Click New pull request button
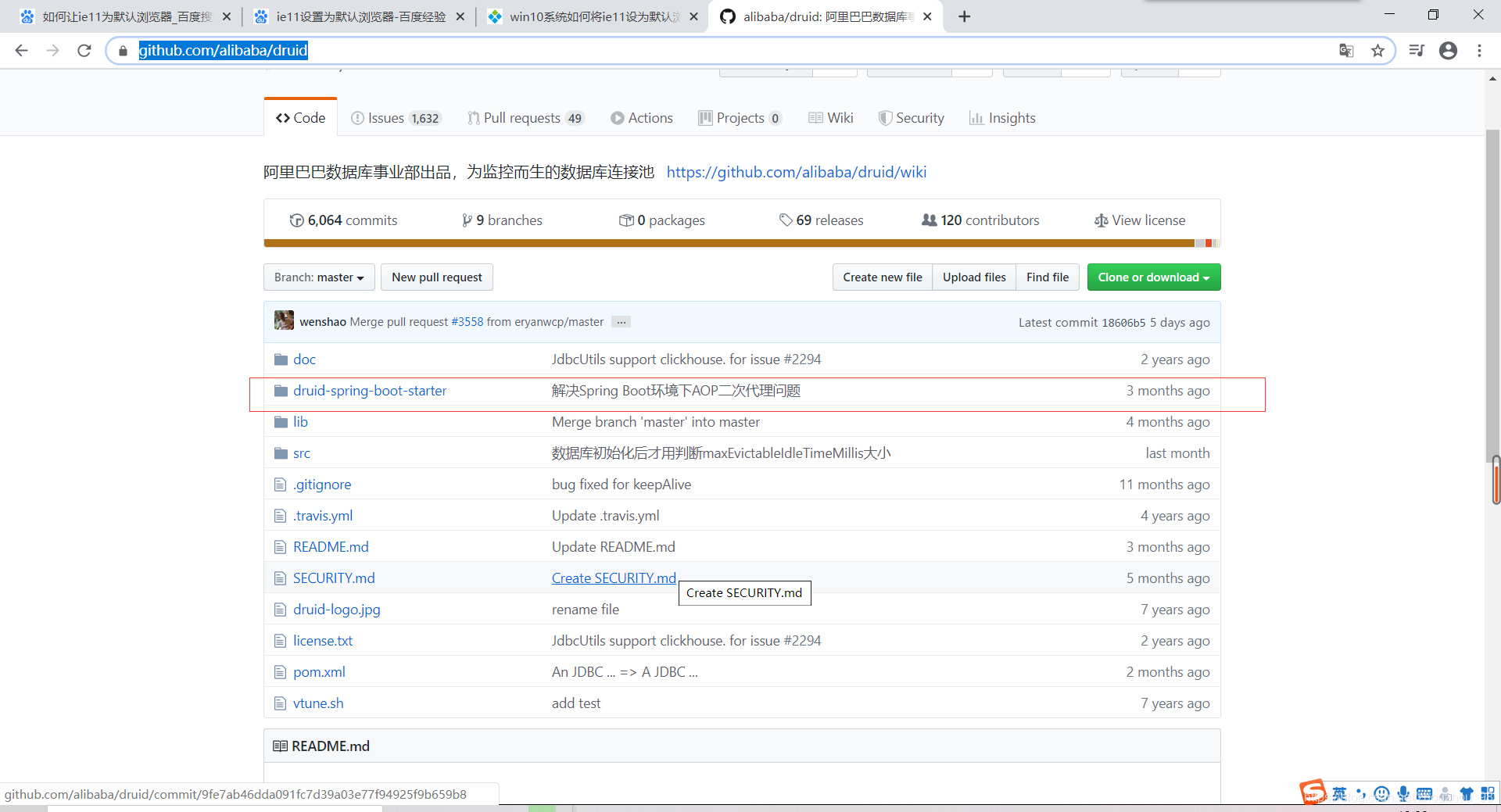This screenshot has width=1501, height=812. click(x=437, y=277)
